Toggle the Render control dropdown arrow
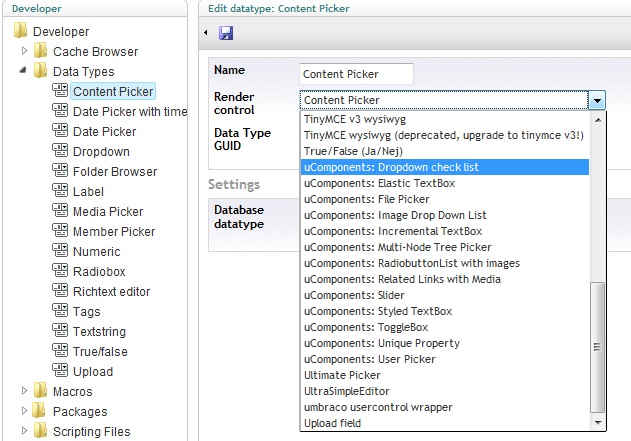This screenshot has width=631, height=441. 597,100
